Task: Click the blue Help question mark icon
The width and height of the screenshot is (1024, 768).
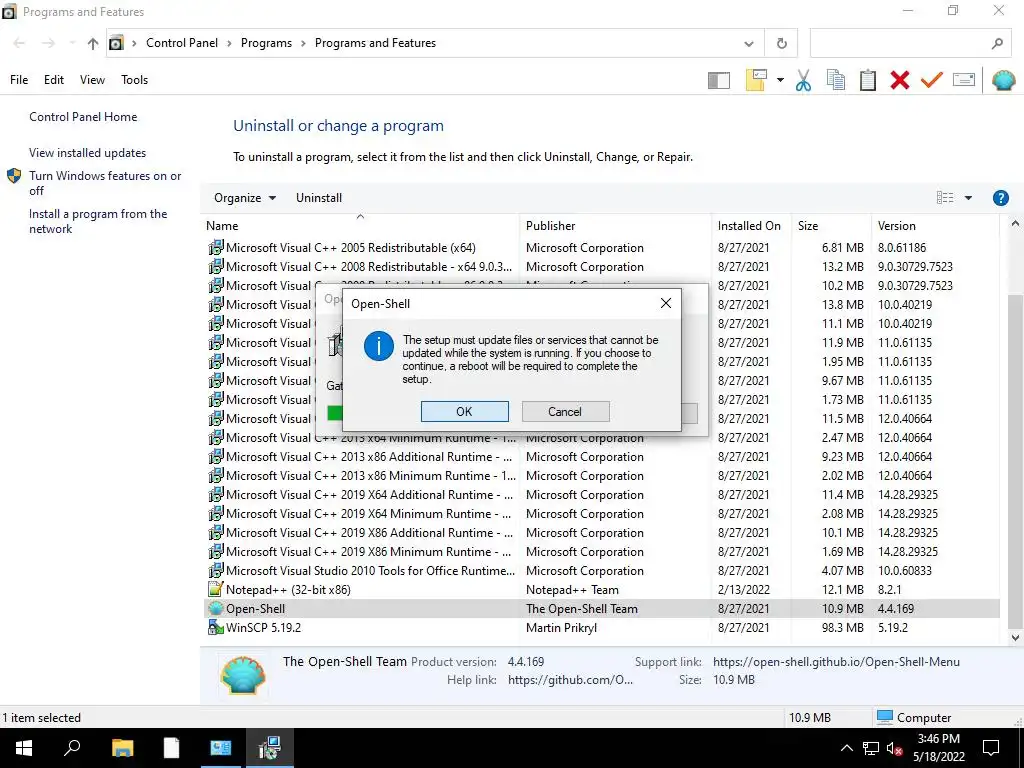Action: tap(1000, 198)
